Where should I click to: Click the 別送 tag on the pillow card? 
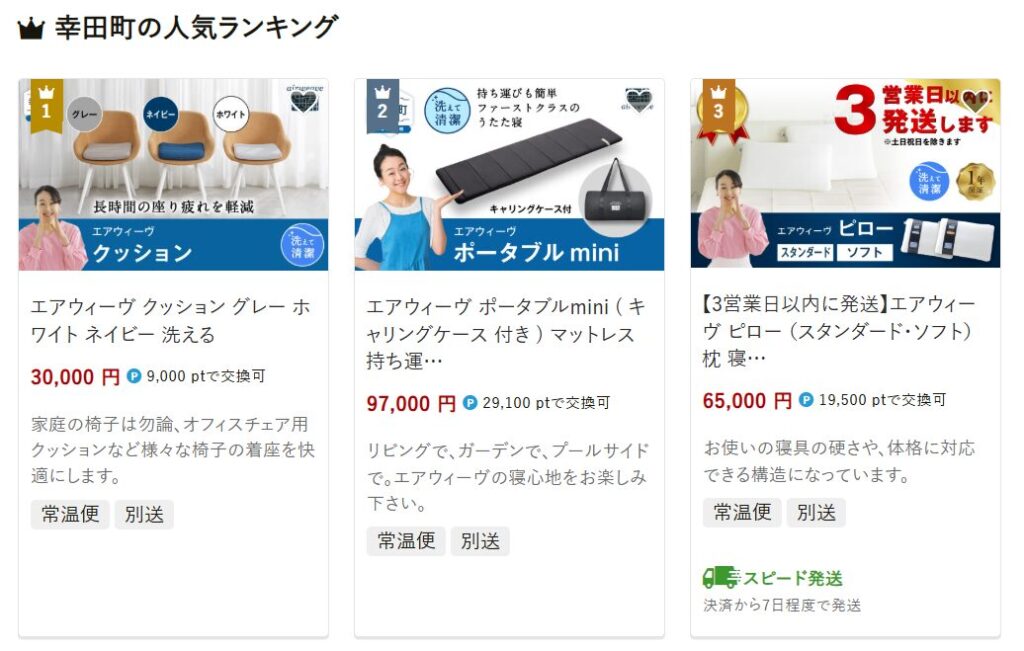pyautogui.click(x=816, y=513)
